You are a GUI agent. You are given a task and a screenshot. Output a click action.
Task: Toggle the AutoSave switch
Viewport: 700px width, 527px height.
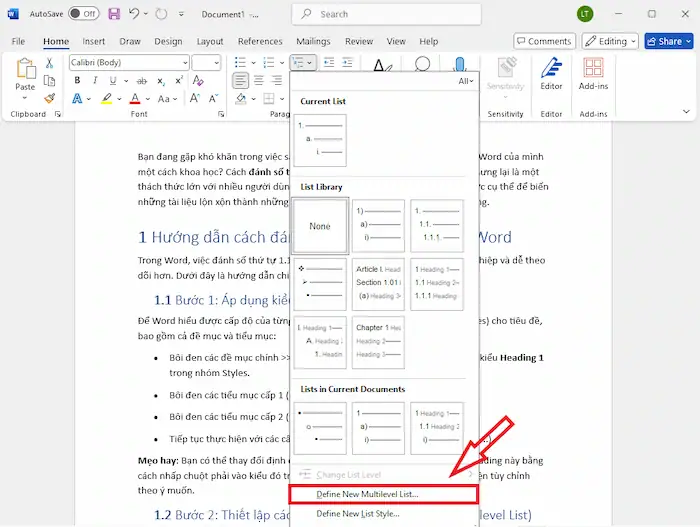[84, 14]
